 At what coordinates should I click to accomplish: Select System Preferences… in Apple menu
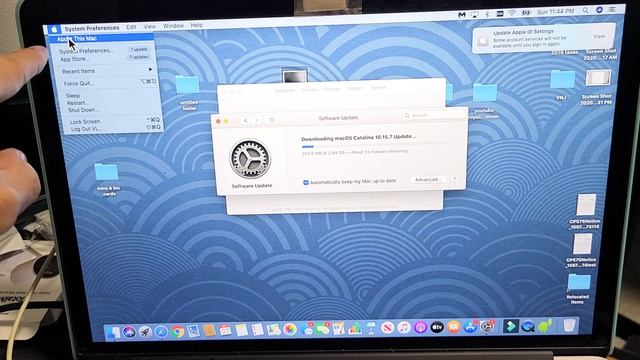click(105, 51)
